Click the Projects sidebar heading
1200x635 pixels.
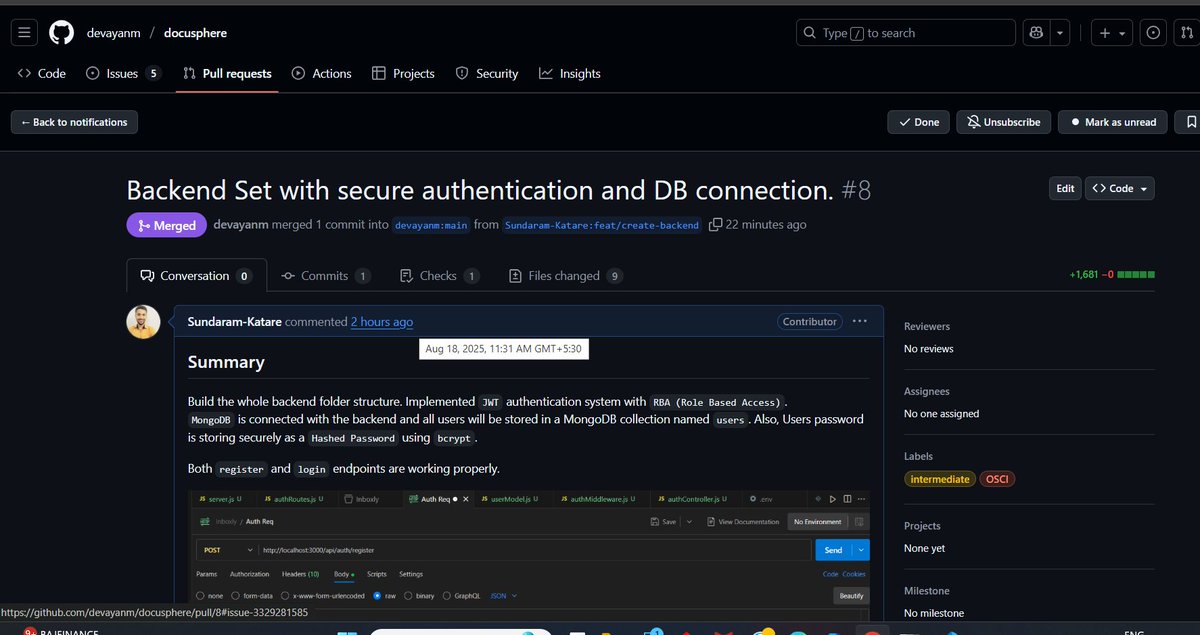(x=922, y=526)
